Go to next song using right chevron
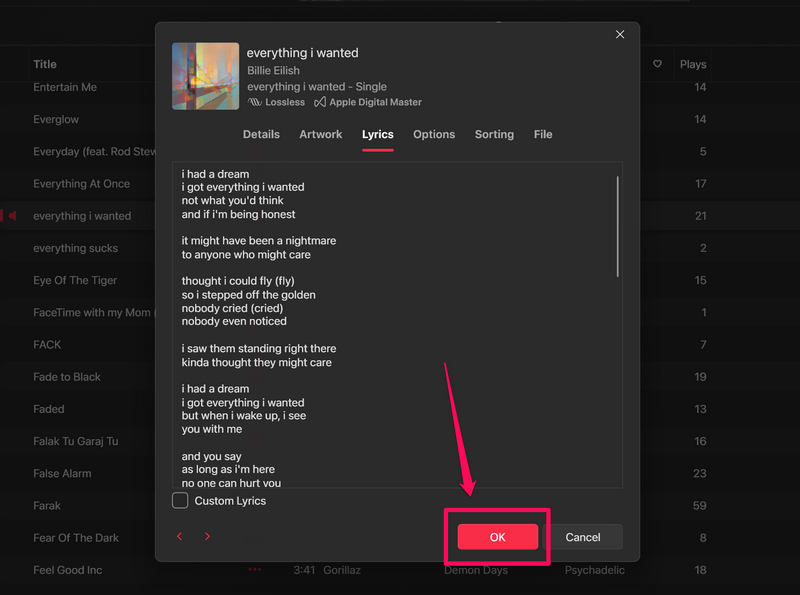Screen dimensions: 800x595 pos(207,537)
